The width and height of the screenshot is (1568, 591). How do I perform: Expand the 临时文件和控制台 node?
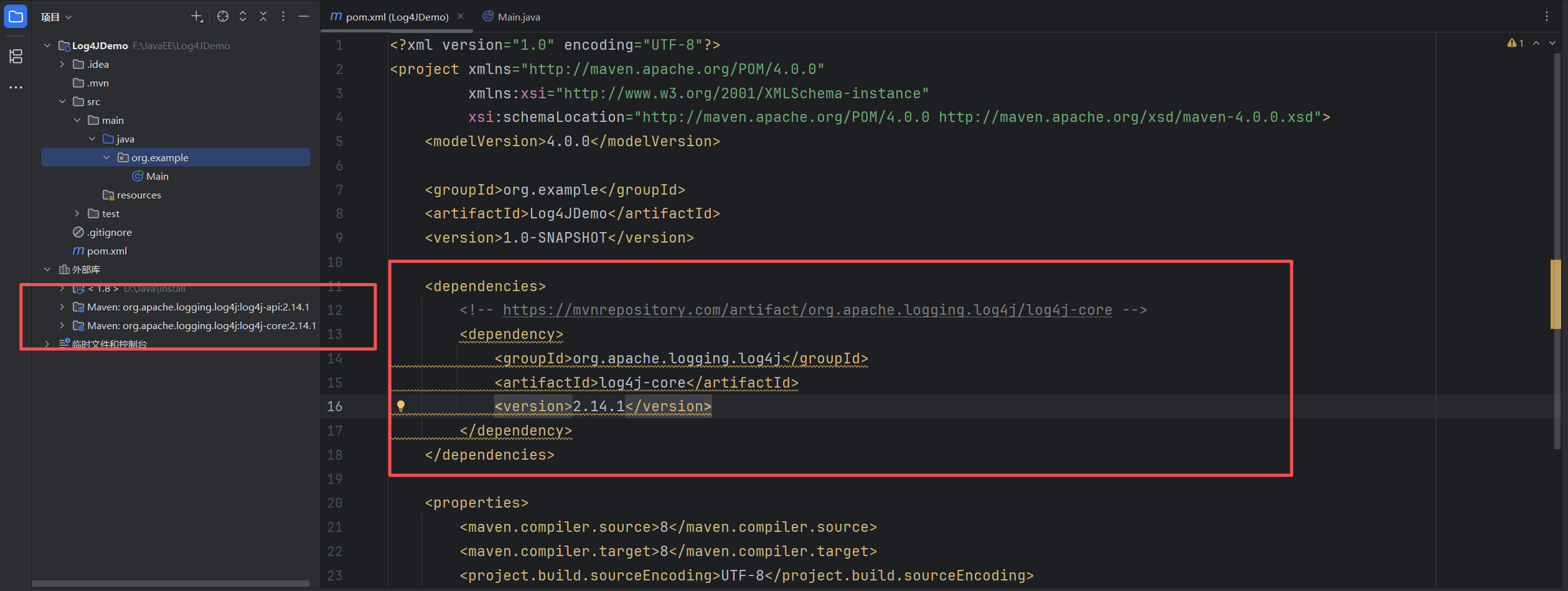(47, 344)
